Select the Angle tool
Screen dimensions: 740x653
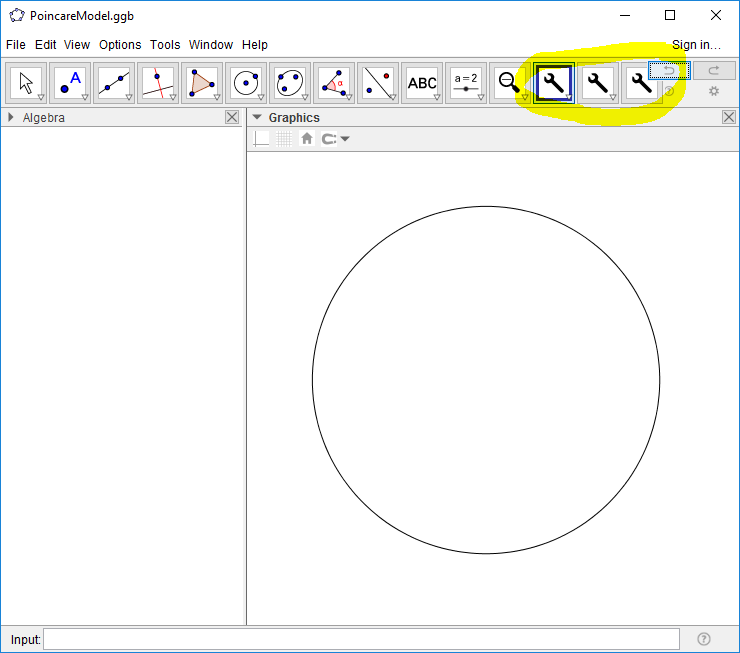coord(334,82)
